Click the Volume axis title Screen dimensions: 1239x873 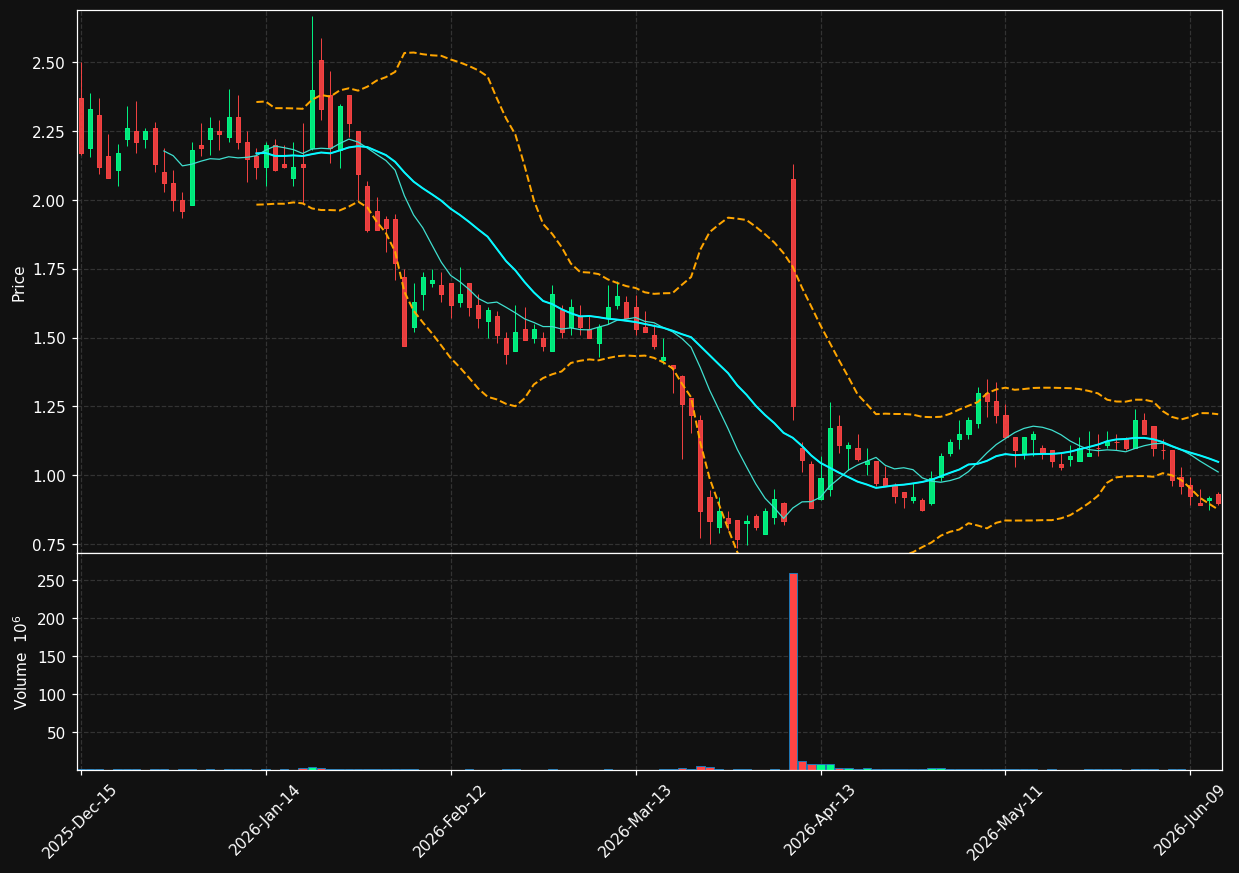pyautogui.click(x=20, y=662)
